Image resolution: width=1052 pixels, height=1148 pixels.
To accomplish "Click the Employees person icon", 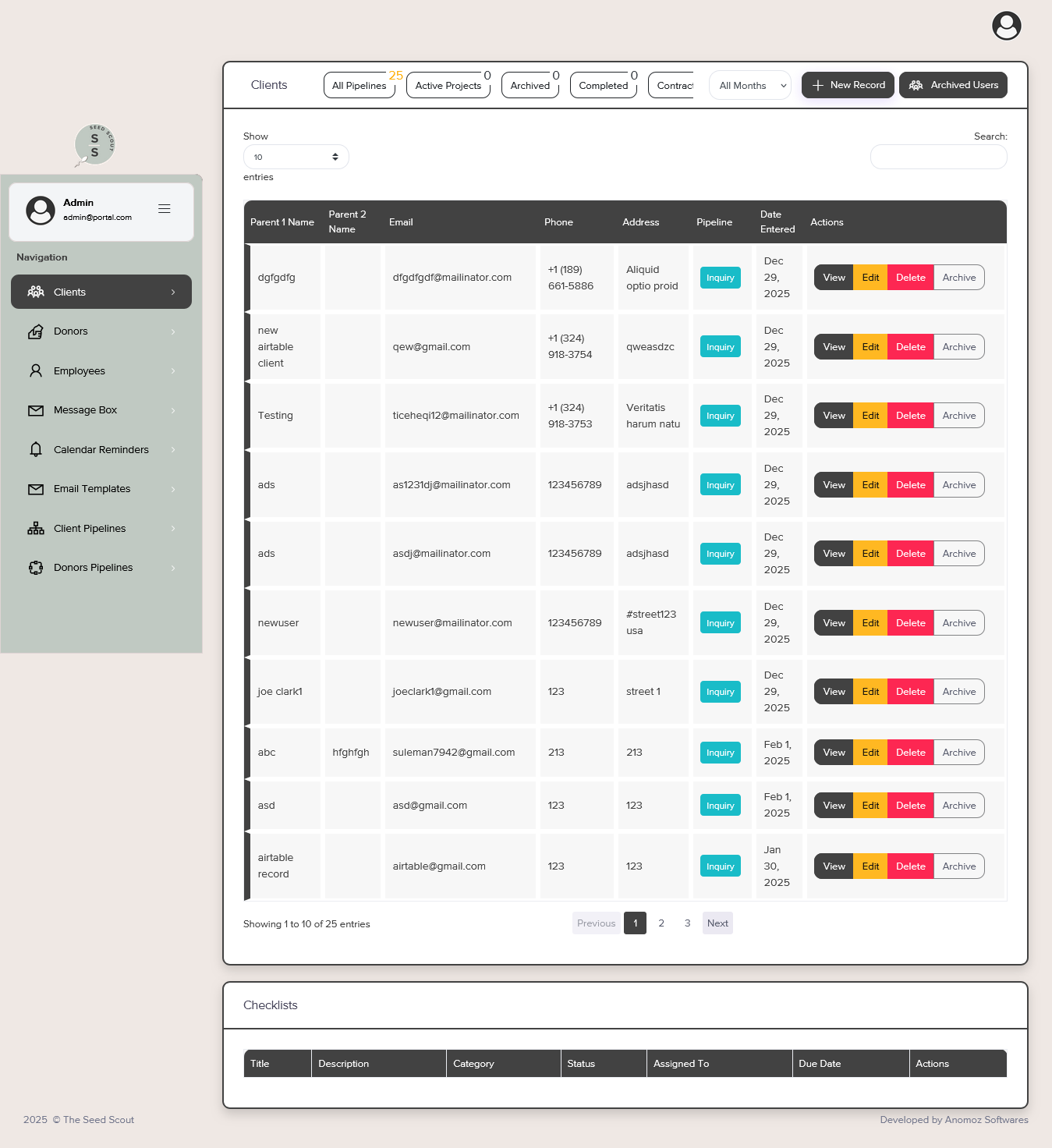I will (36, 371).
